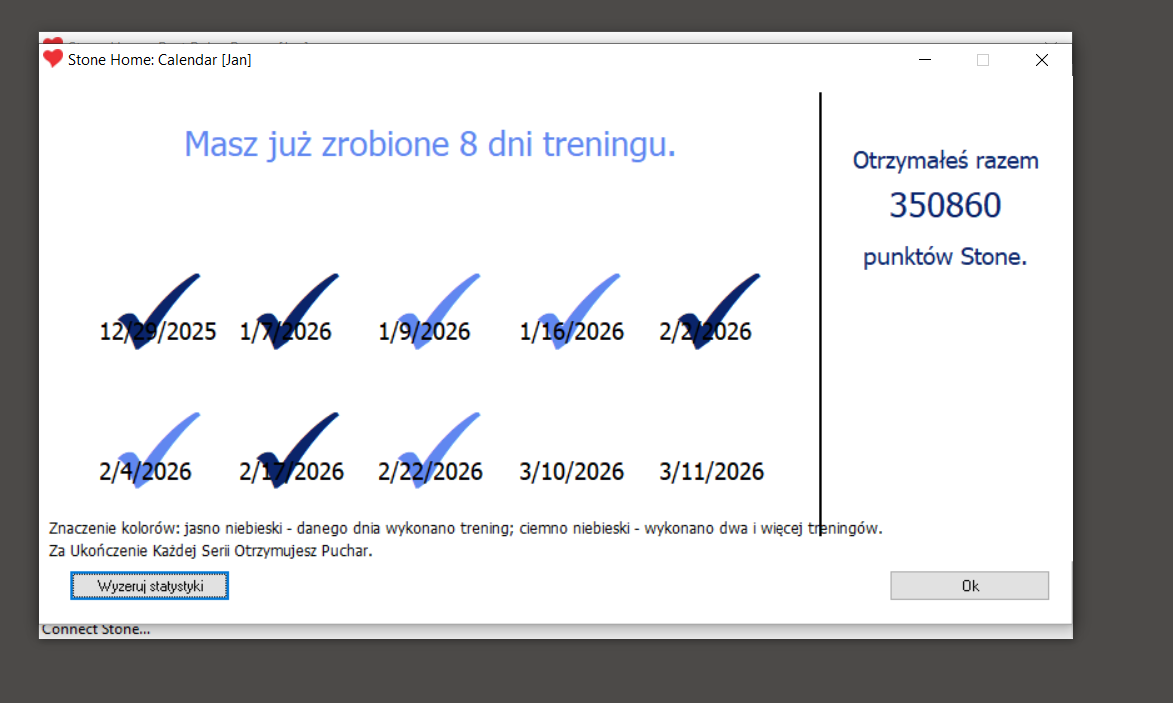The height and width of the screenshot is (703, 1173).
Task: Click the "Otrzymałeś razem" label
Action: pos(945,160)
